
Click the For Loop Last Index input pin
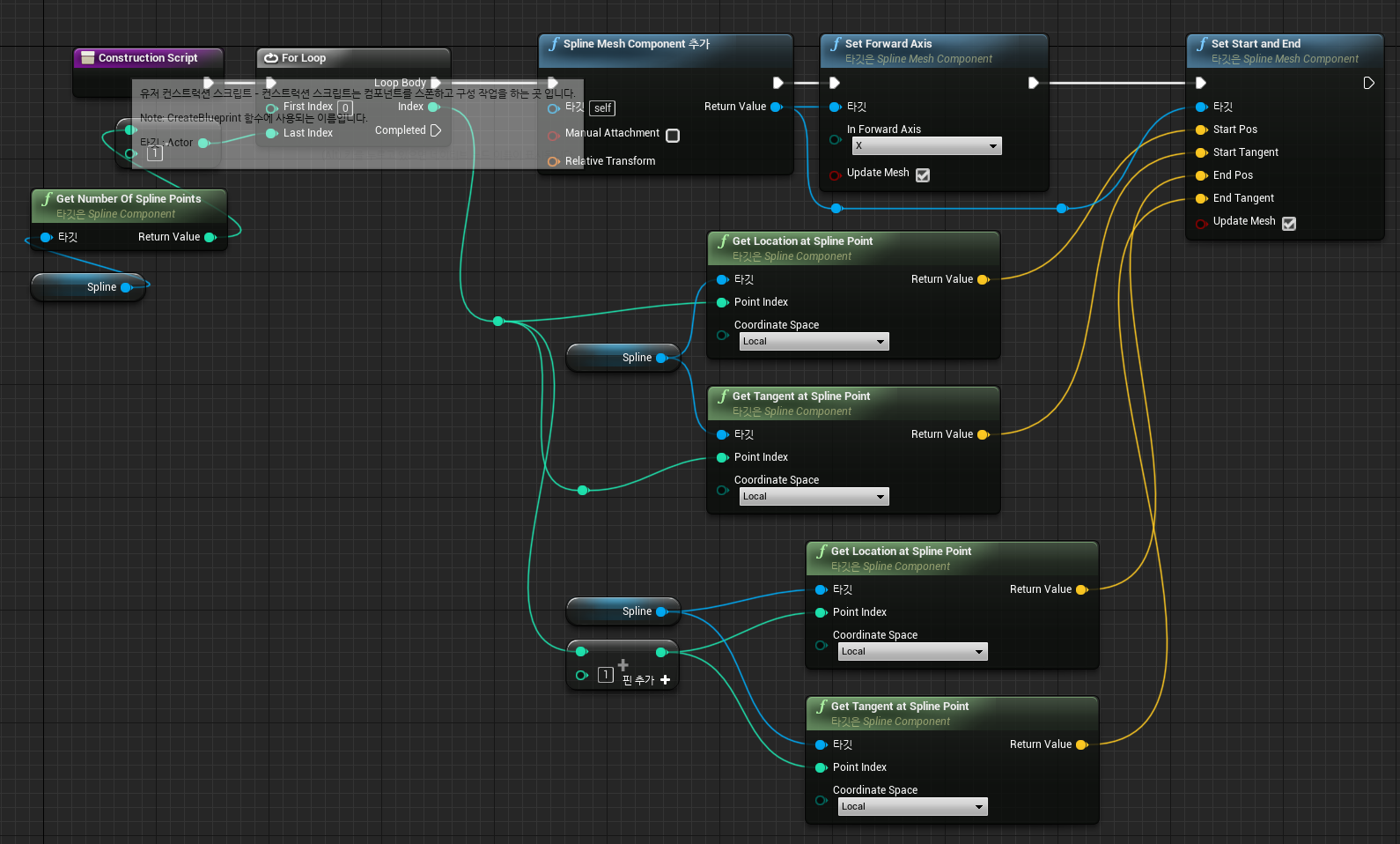tap(272, 133)
